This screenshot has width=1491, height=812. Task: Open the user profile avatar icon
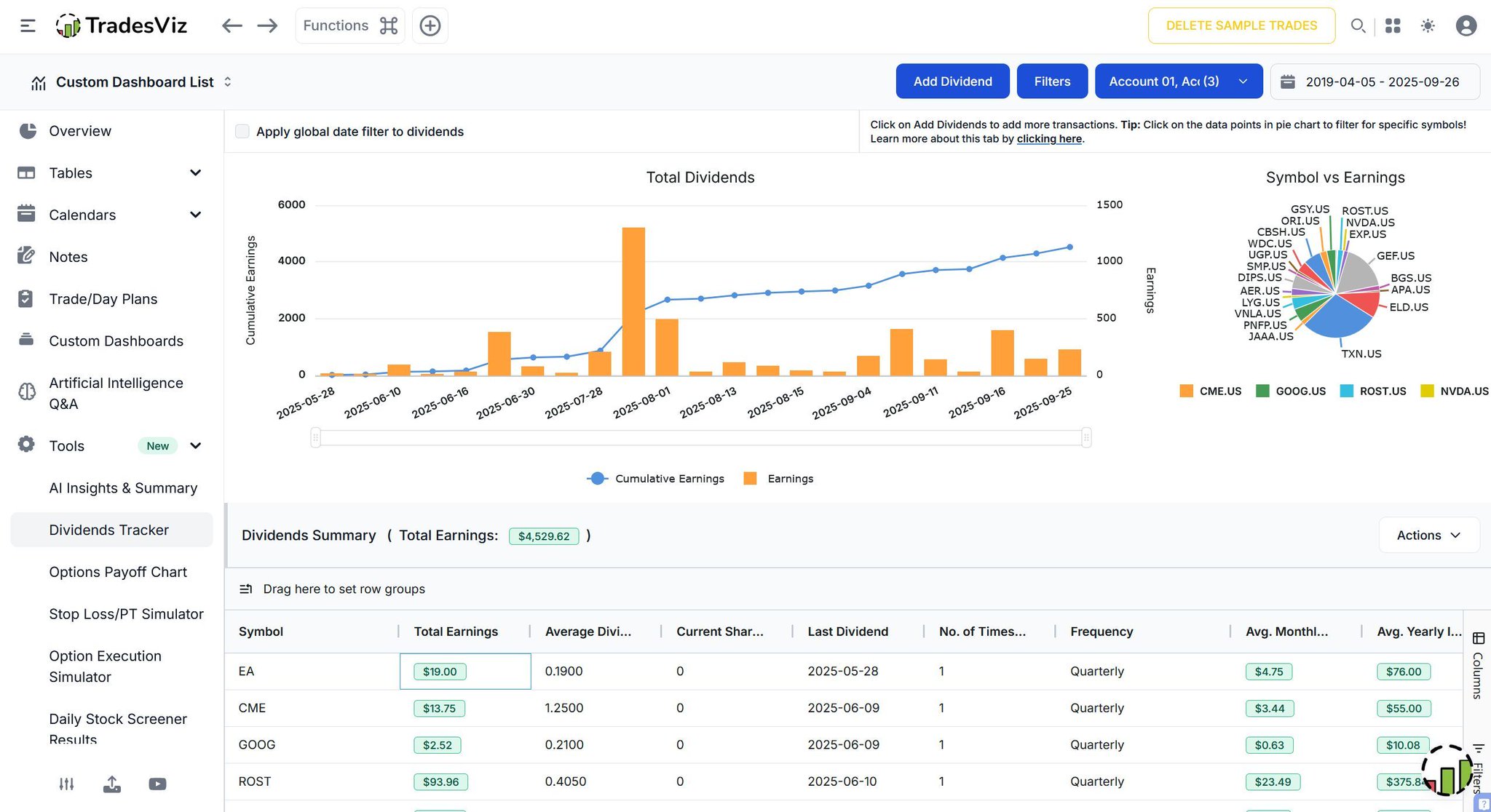pos(1466,26)
